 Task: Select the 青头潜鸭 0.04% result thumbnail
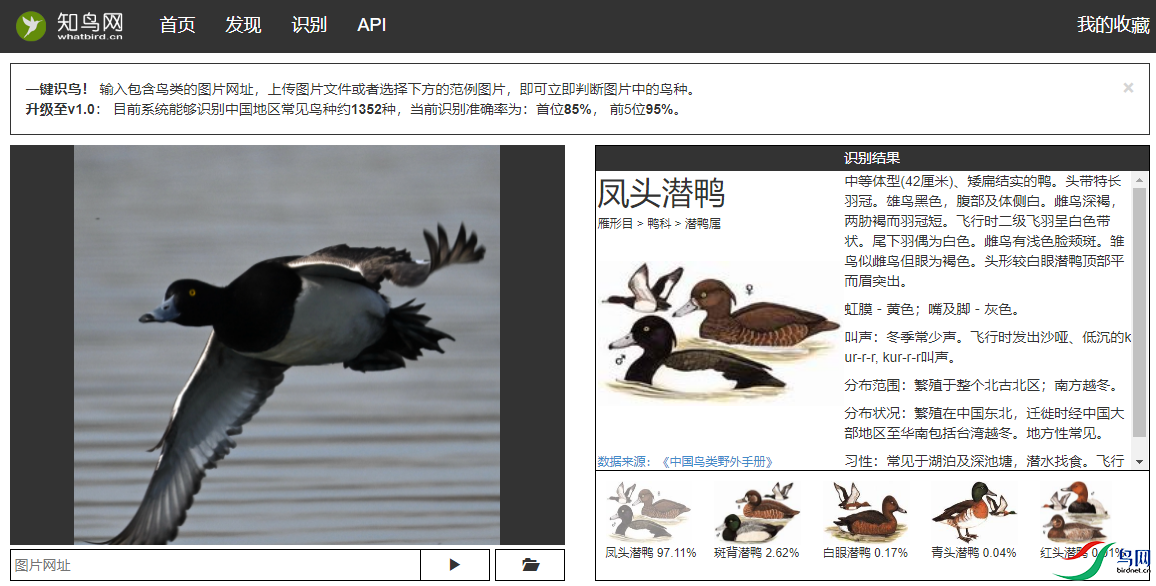(x=973, y=512)
